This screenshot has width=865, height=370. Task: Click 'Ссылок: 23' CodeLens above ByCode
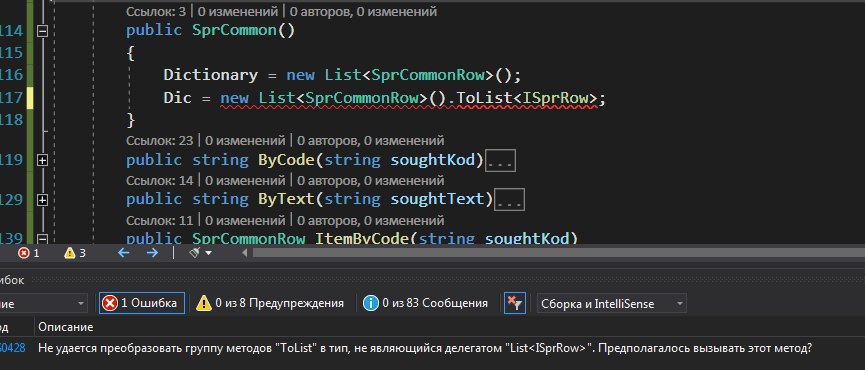(x=159, y=141)
